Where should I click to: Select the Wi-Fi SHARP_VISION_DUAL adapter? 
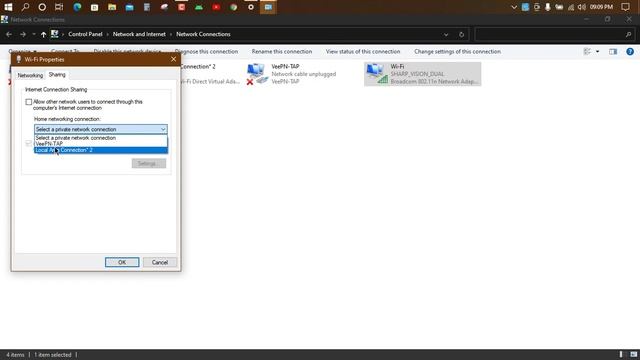(x=422, y=74)
